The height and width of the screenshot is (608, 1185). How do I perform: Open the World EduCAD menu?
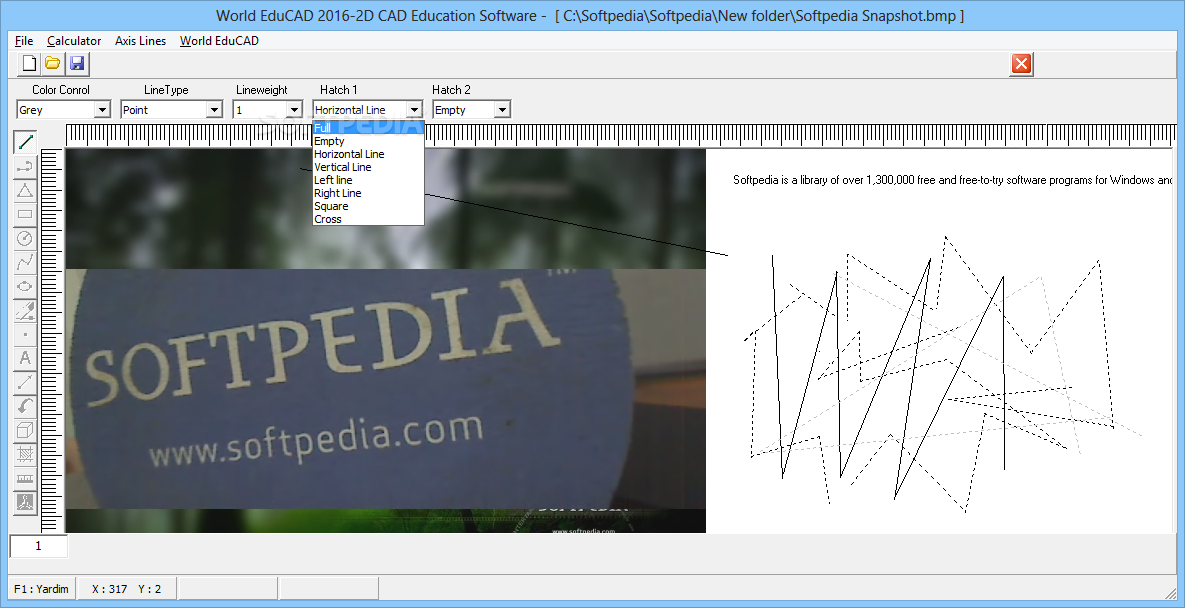coord(219,41)
